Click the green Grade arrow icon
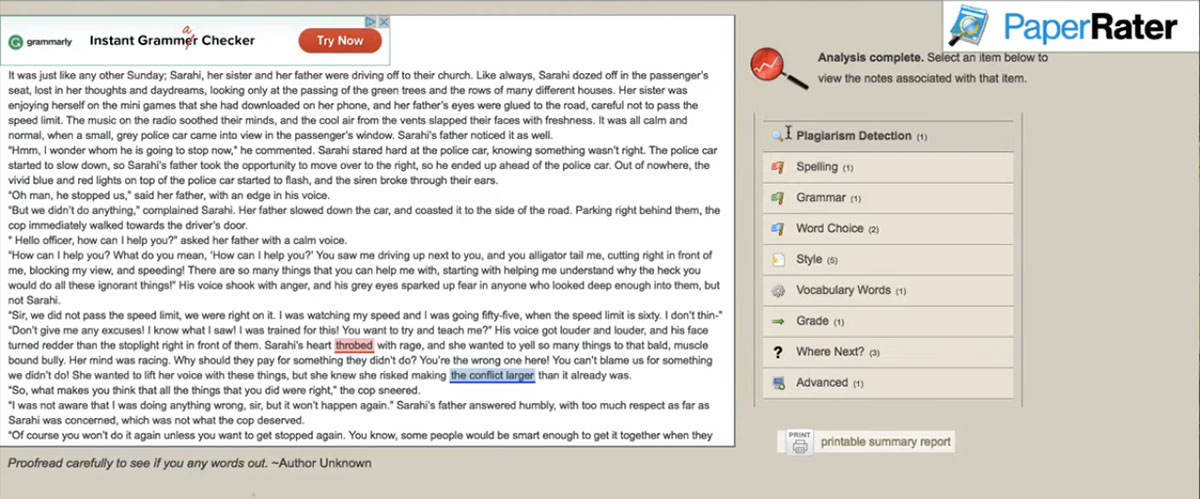This screenshot has height=499, width=1200. click(778, 322)
